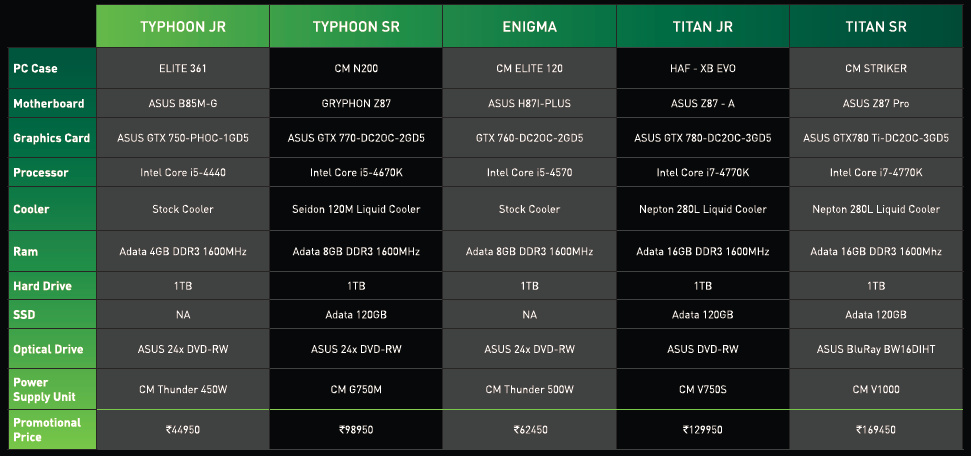Viewport: 971px width, 456px height.
Task: Click the ₹44950 price cell
Action: pyautogui.click(x=183, y=429)
